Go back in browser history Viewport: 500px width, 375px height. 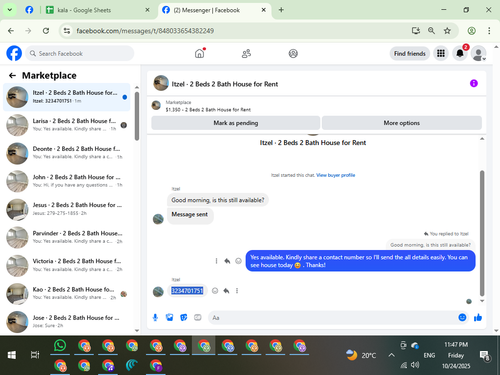click(x=11, y=31)
